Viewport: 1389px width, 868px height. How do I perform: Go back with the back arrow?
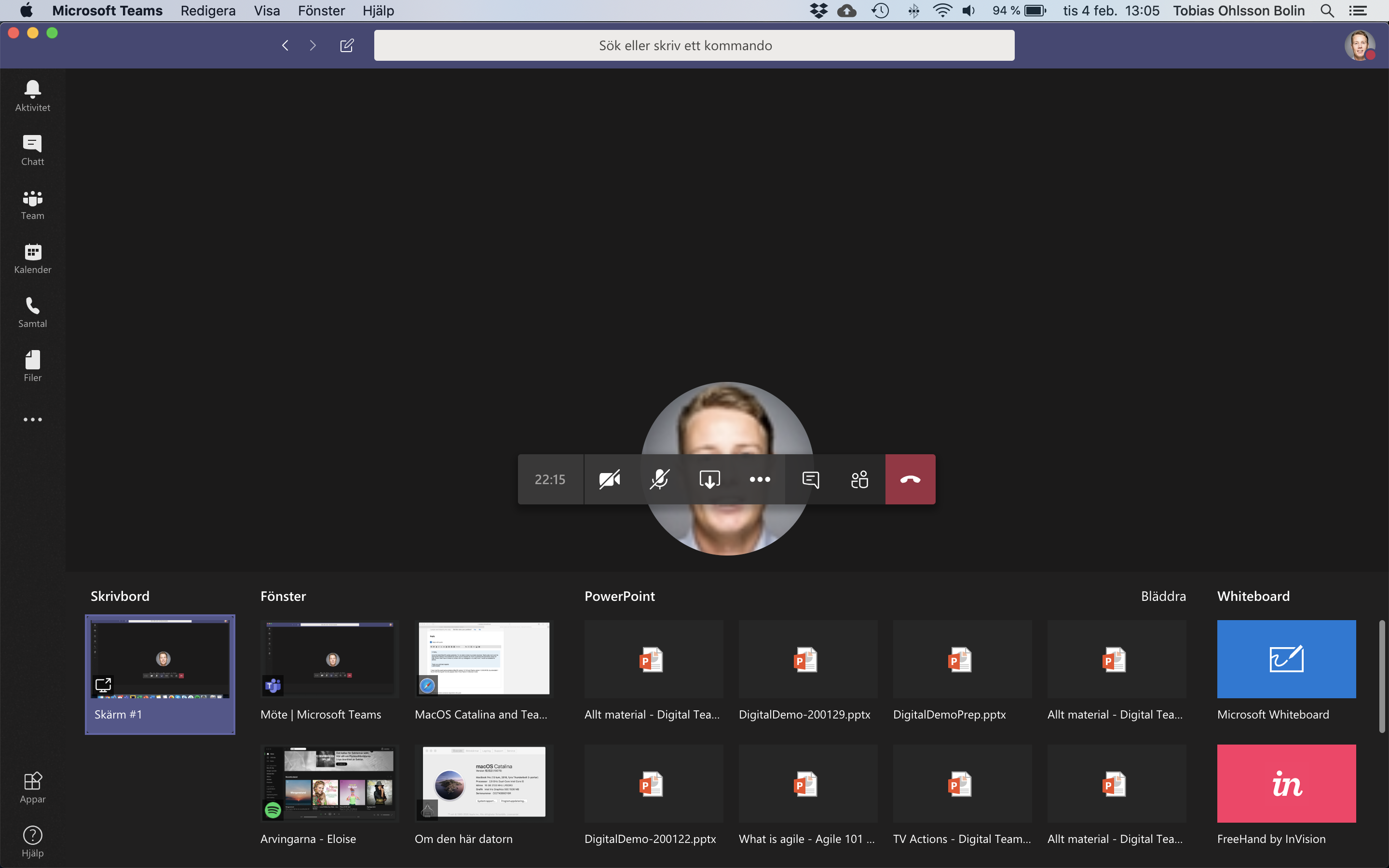click(285, 45)
